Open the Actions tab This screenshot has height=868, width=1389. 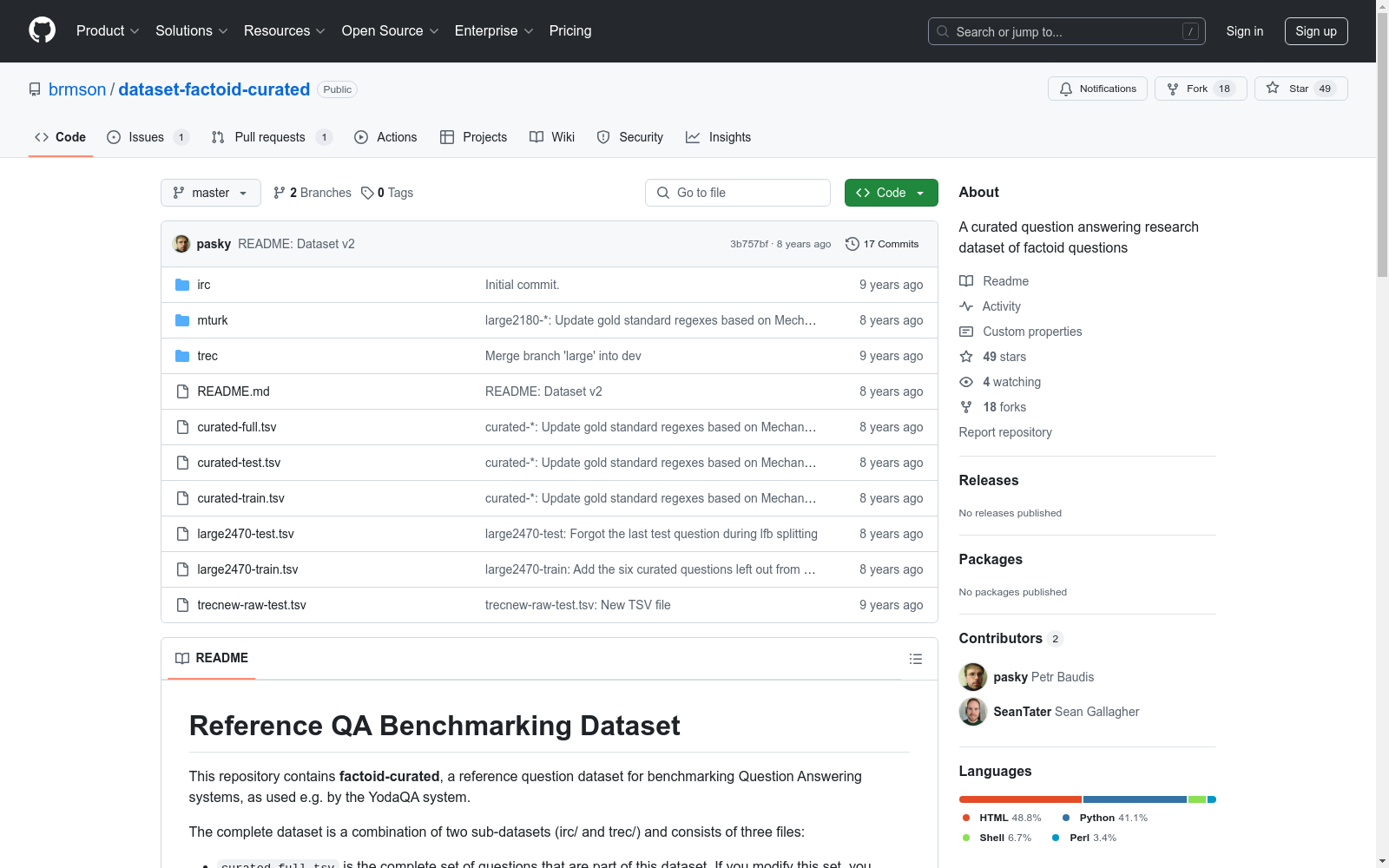(x=385, y=137)
